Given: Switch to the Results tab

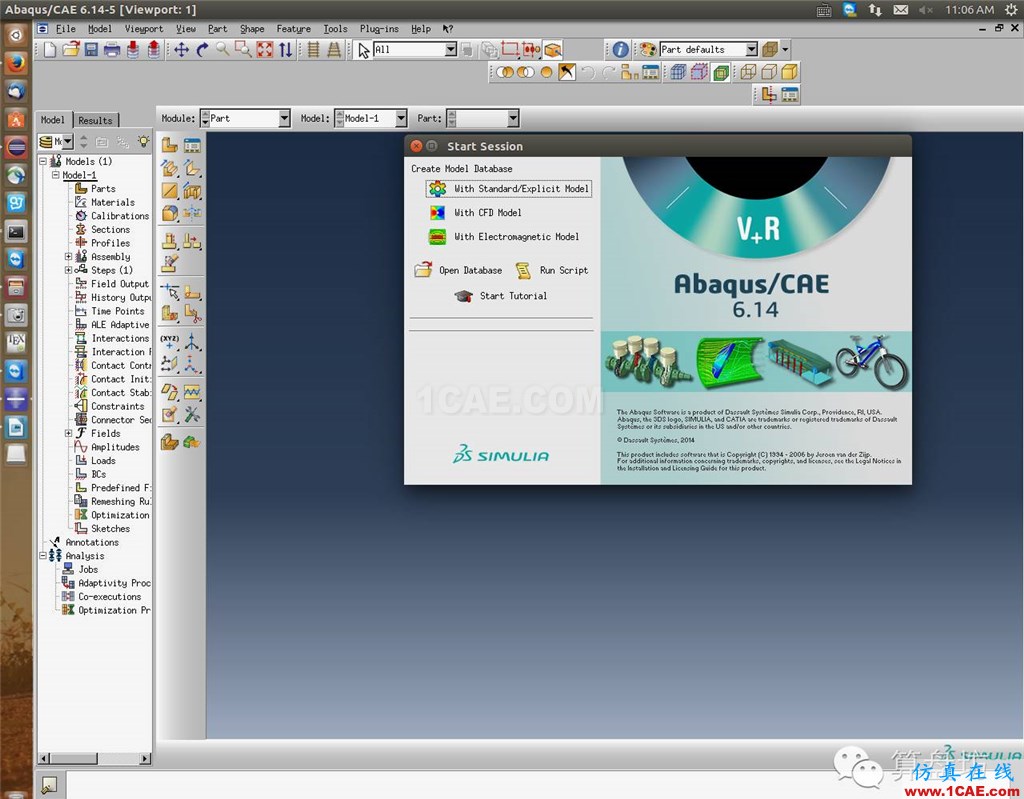Looking at the screenshot, I should pyautogui.click(x=95, y=120).
